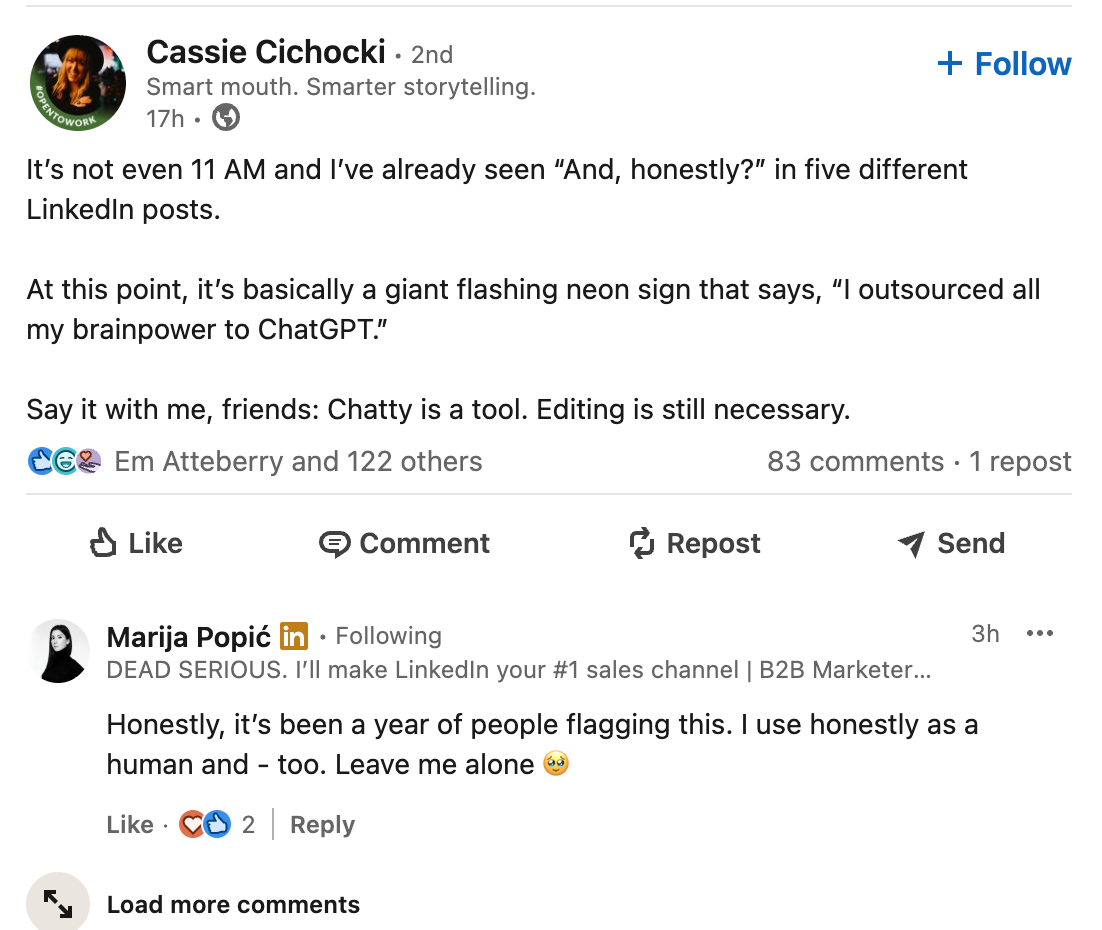
Task: Click the heart reaction under Marija's comment
Action: click(x=192, y=824)
